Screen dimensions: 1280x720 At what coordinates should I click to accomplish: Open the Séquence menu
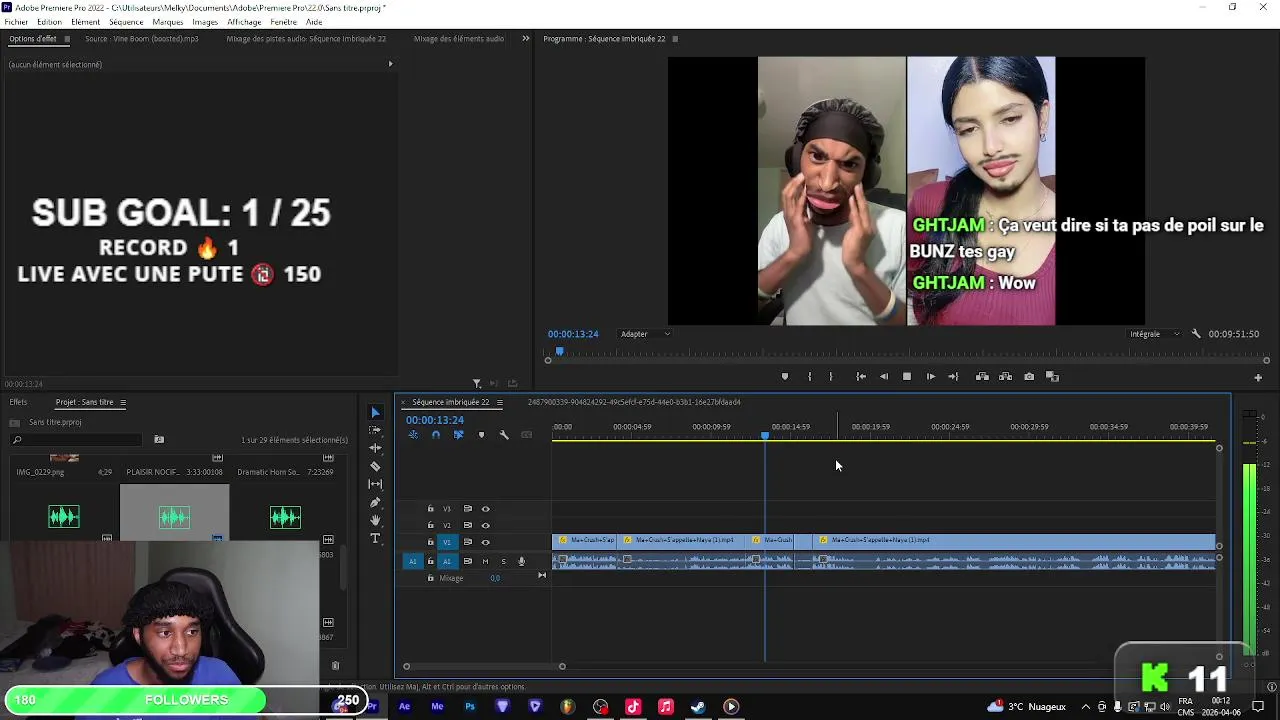point(126,22)
